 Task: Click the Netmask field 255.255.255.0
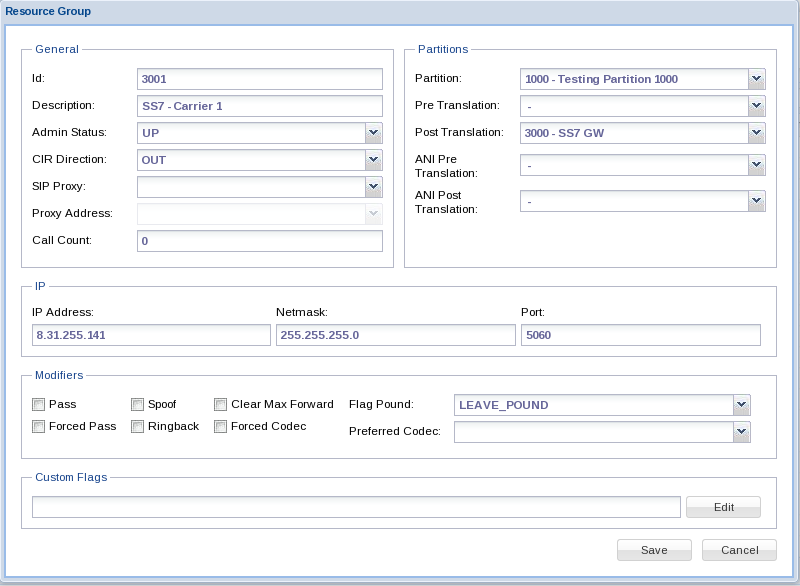click(395, 335)
